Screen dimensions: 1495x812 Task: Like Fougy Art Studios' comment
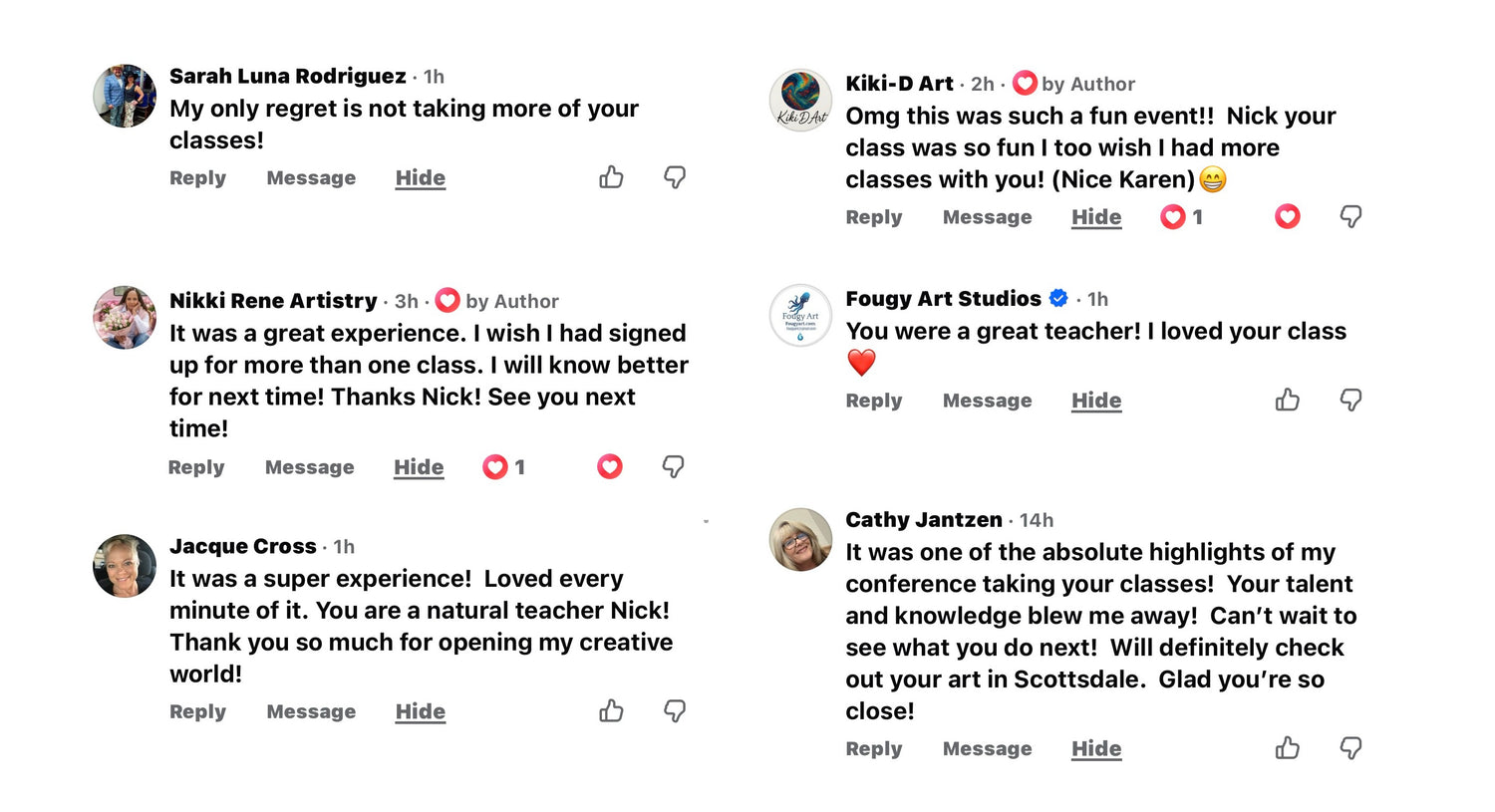click(1287, 401)
